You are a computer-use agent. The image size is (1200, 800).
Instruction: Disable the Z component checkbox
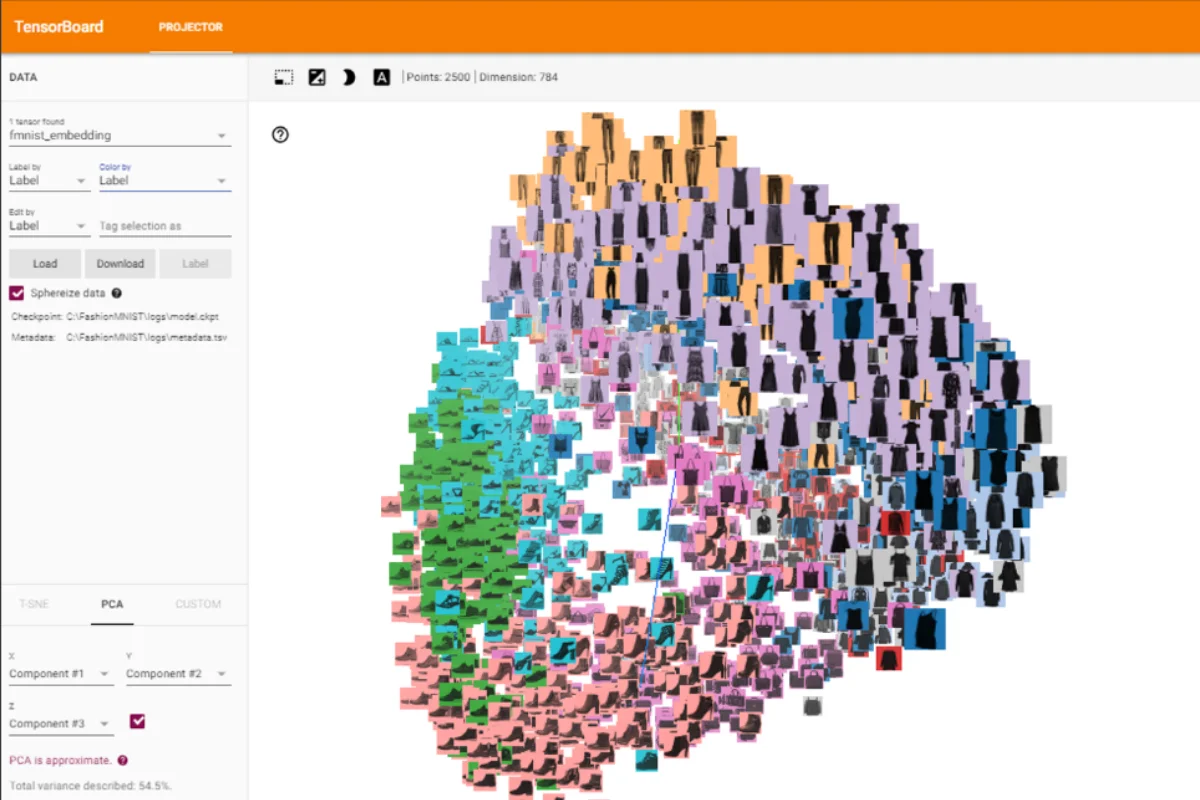coord(137,723)
